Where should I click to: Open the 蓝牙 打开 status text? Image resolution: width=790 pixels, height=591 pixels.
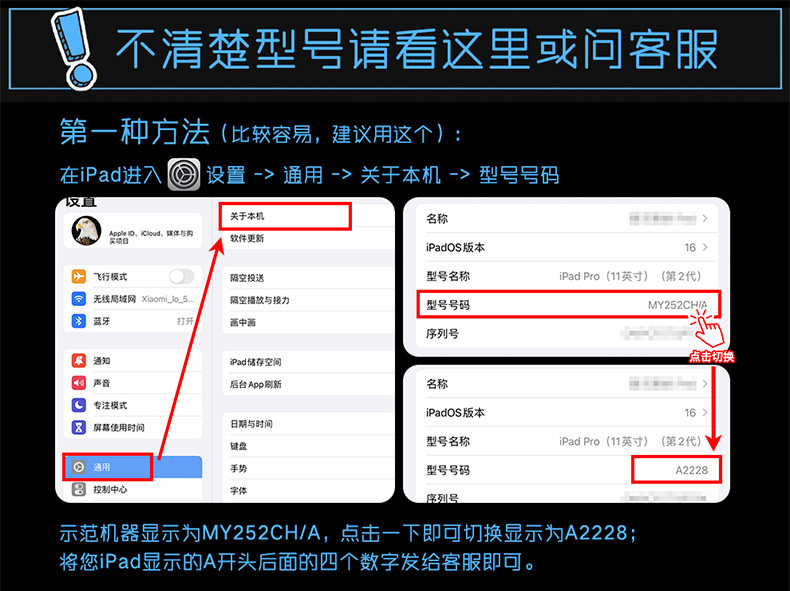point(185,321)
